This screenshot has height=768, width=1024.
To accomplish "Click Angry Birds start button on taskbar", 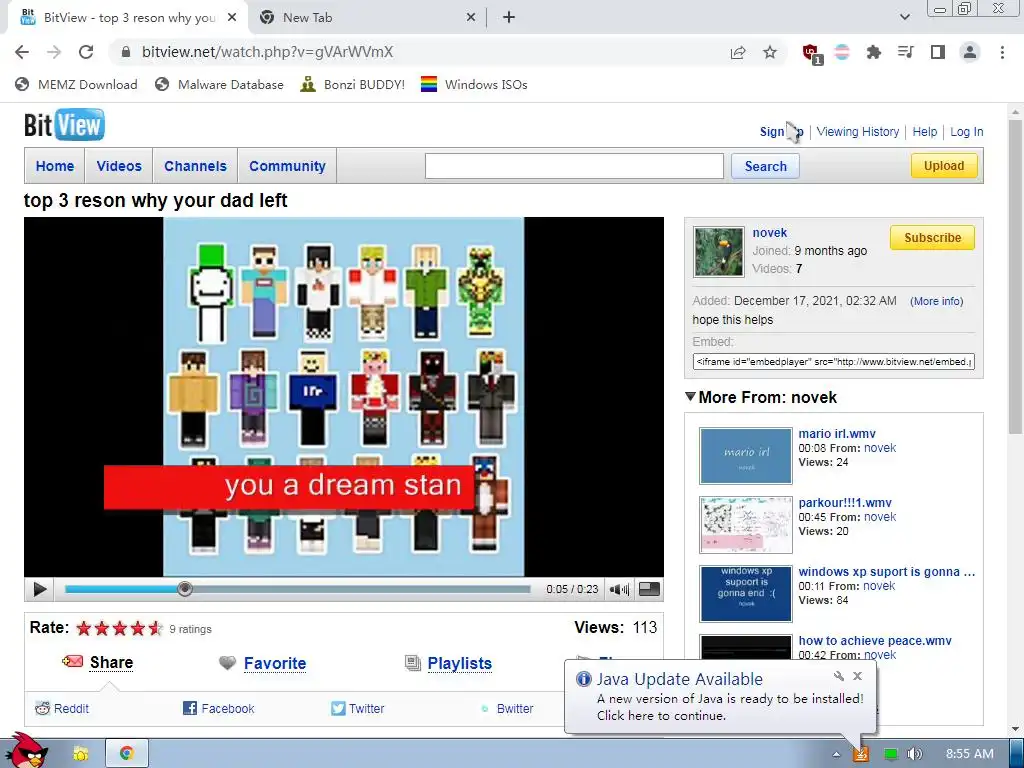I will (x=25, y=751).
